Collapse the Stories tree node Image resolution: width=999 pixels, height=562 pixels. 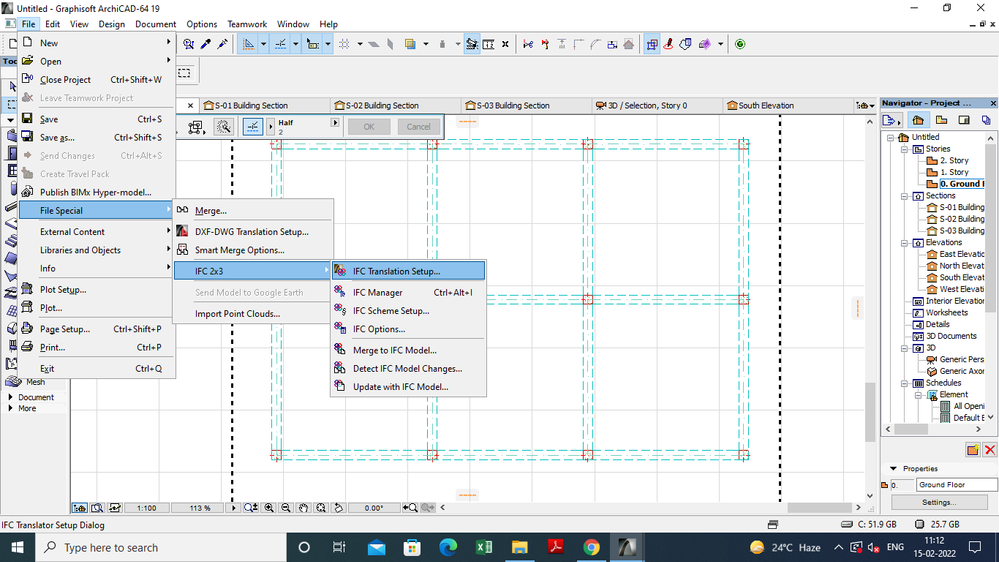904,149
